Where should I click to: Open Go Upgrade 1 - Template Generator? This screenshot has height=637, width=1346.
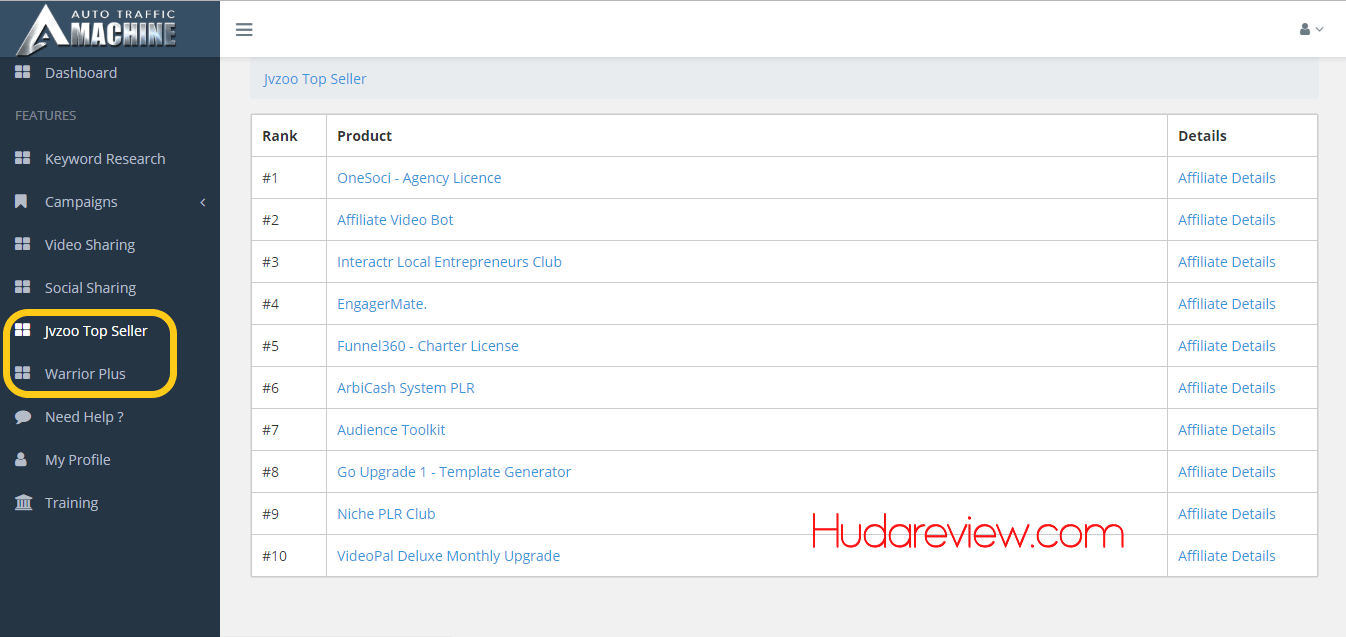click(454, 472)
